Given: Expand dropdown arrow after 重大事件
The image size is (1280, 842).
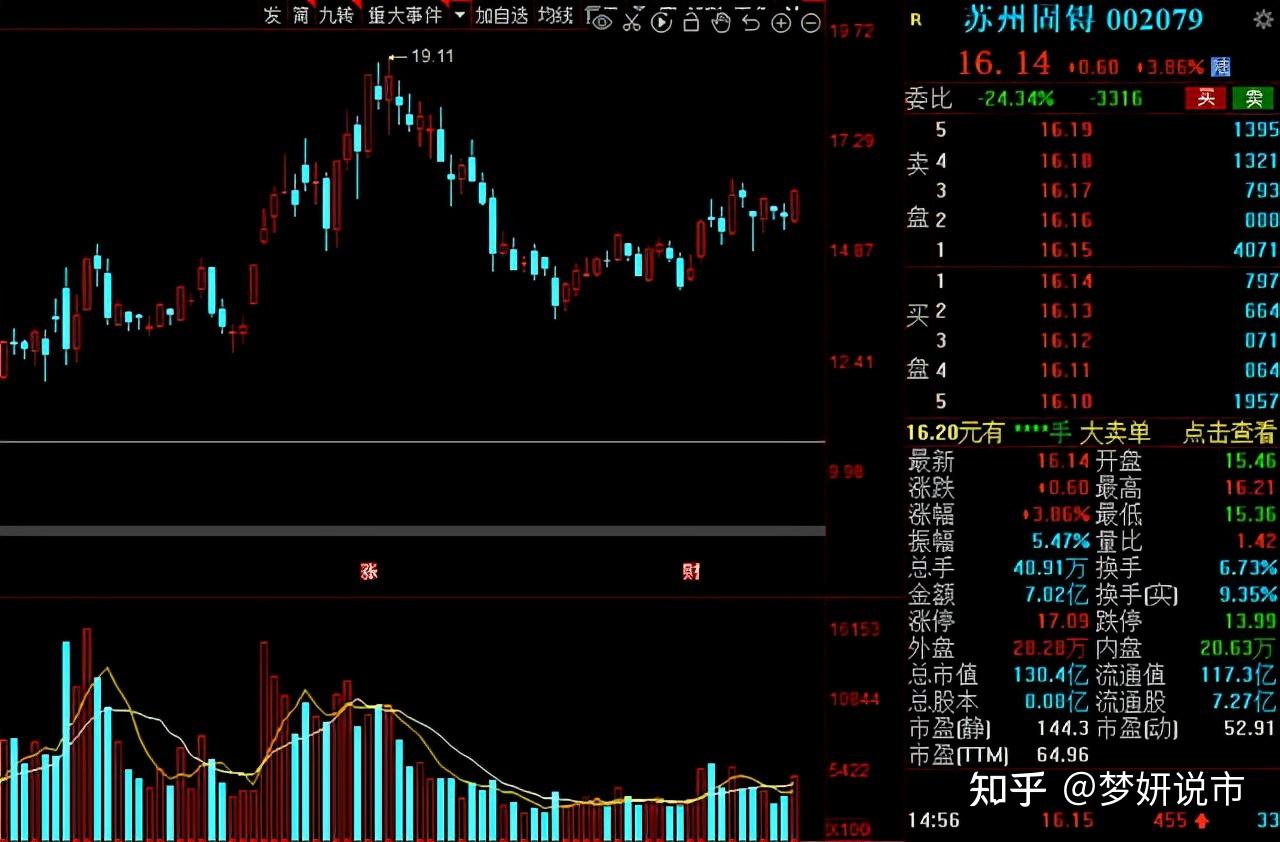Looking at the screenshot, I should [458, 16].
